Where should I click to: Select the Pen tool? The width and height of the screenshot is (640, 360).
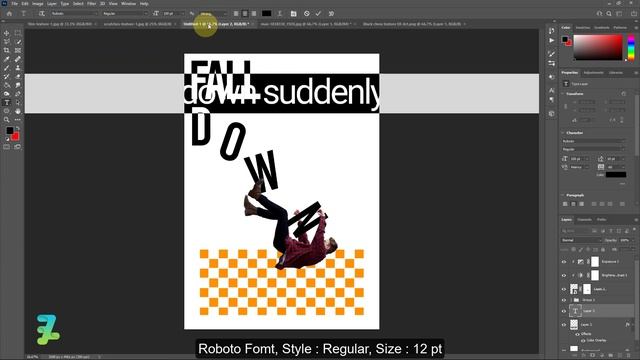click(18, 94)
